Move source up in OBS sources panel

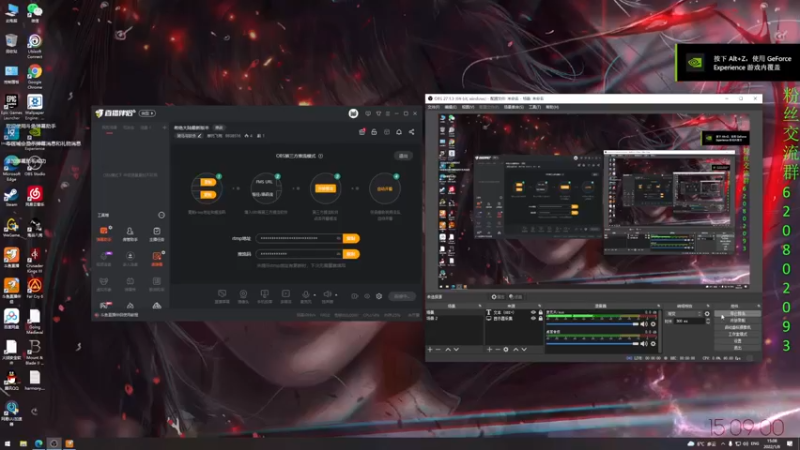[515, 349]
